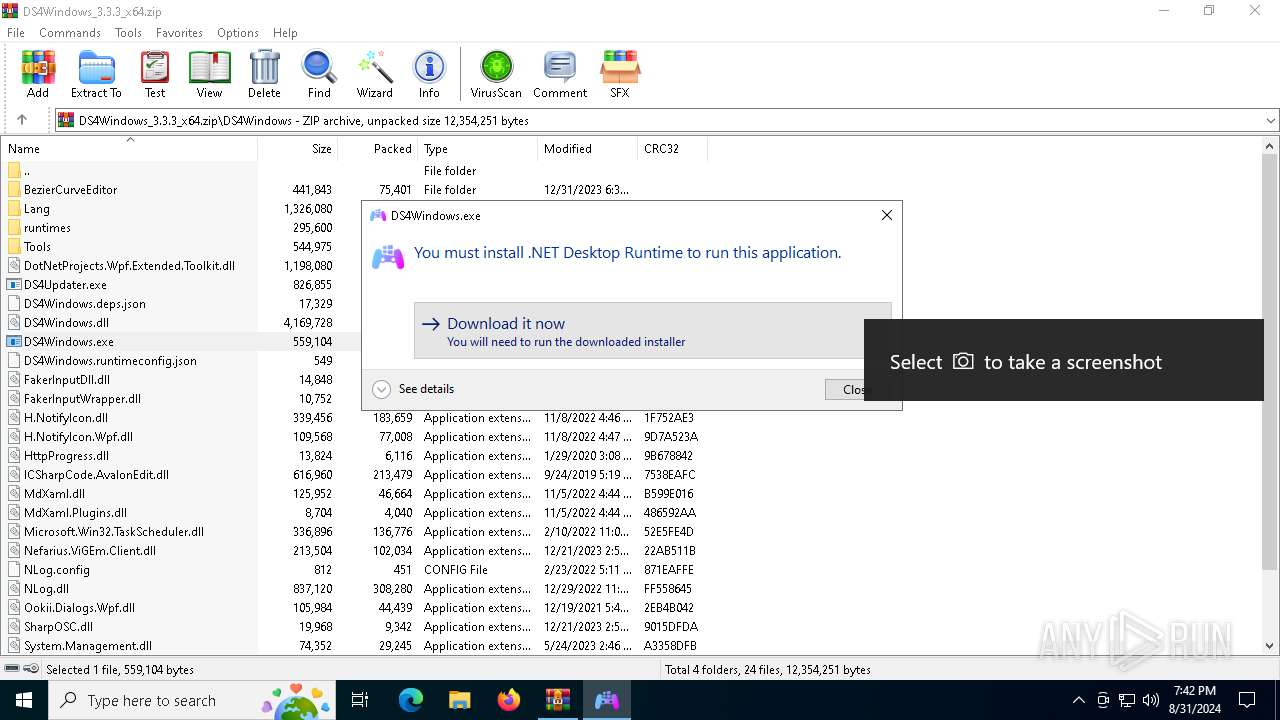Sort by CRC32 column header

point(672,148)
